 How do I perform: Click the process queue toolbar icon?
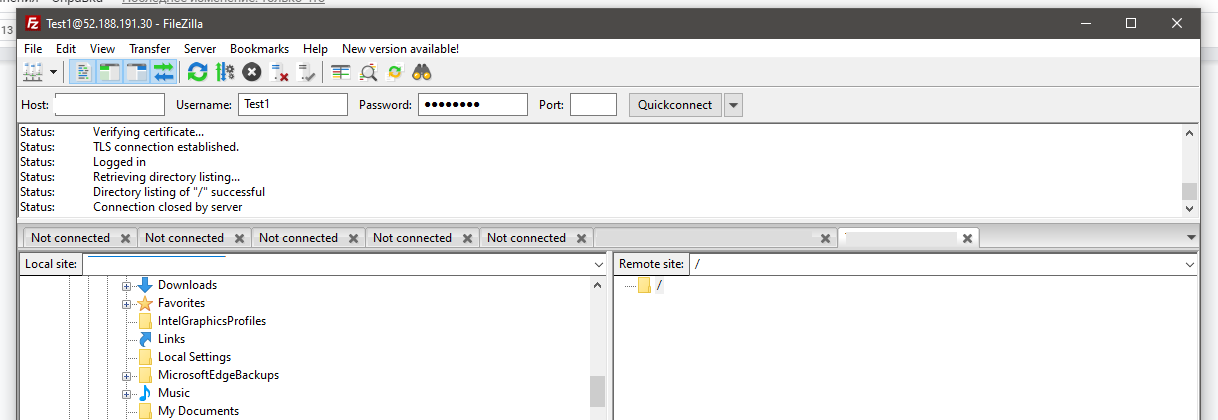coord(225,72)
